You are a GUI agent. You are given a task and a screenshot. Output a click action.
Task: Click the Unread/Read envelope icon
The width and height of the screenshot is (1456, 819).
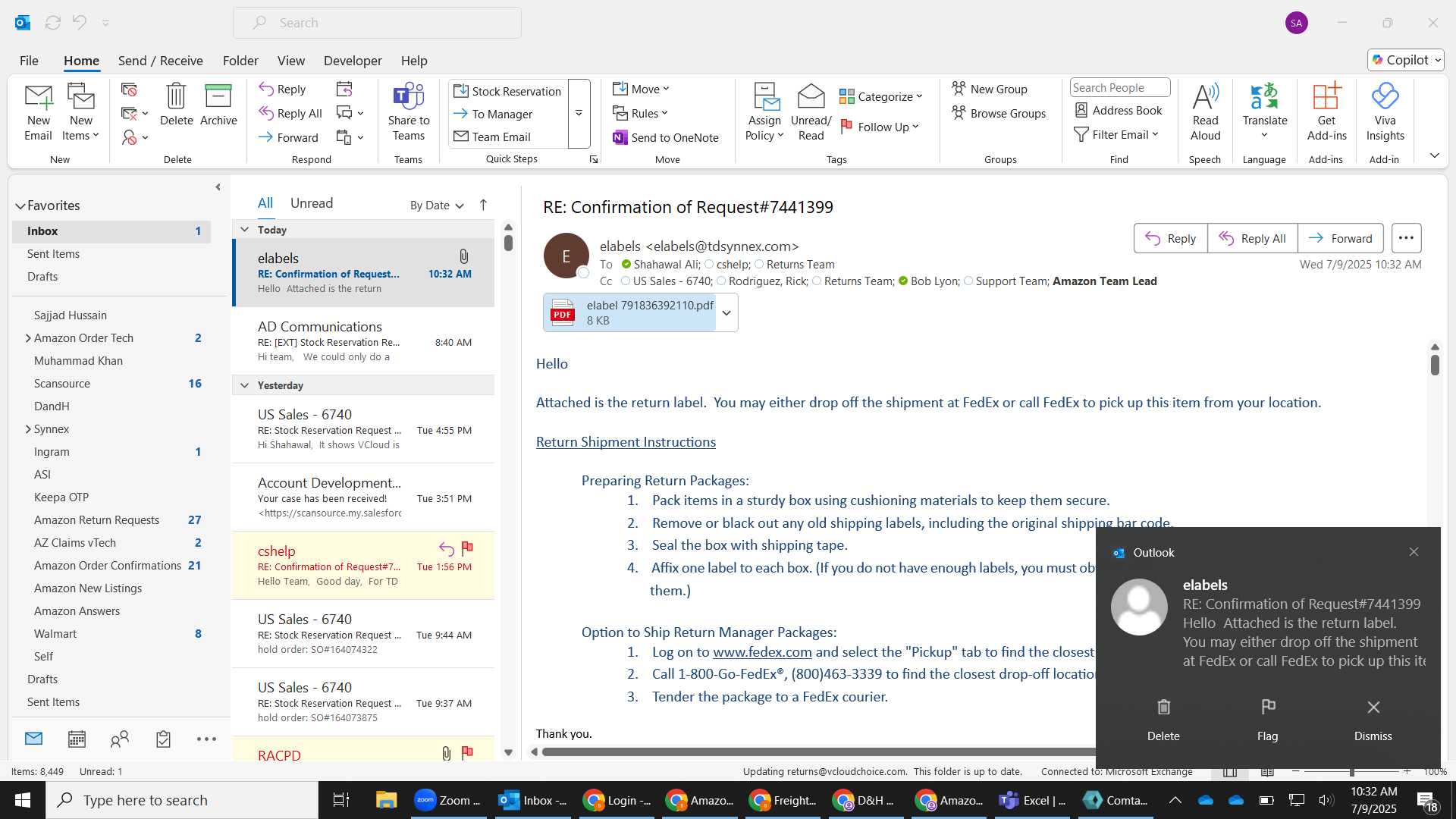coord(811,112)
